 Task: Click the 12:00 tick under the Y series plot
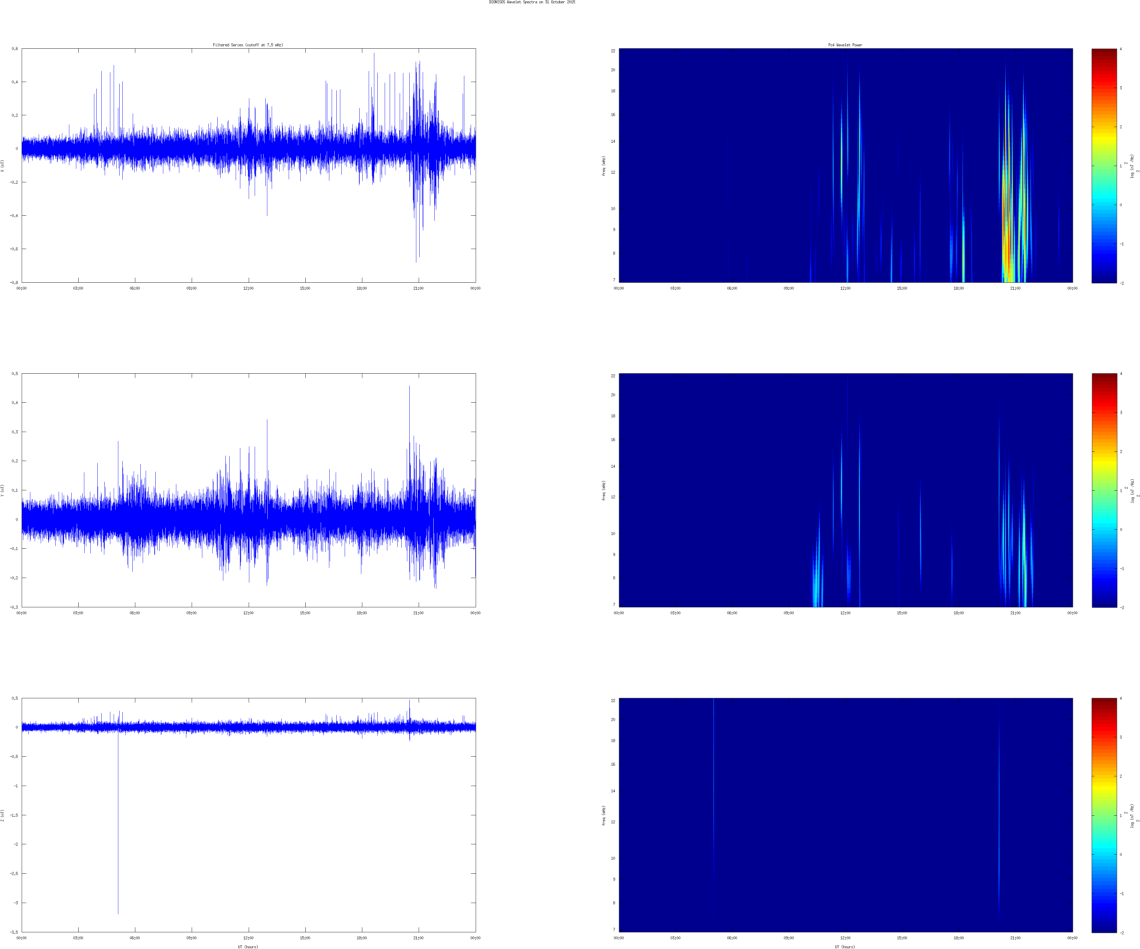point(249,613)
